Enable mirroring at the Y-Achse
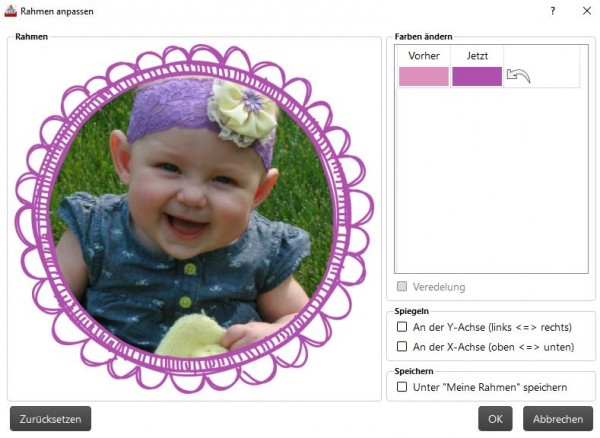The height and width of the screenshot is (438, 600). coord(402,327)
